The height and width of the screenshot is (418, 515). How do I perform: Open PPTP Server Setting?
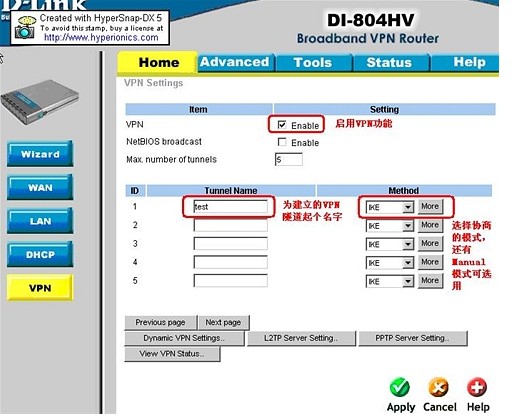(x=413, y=338)
